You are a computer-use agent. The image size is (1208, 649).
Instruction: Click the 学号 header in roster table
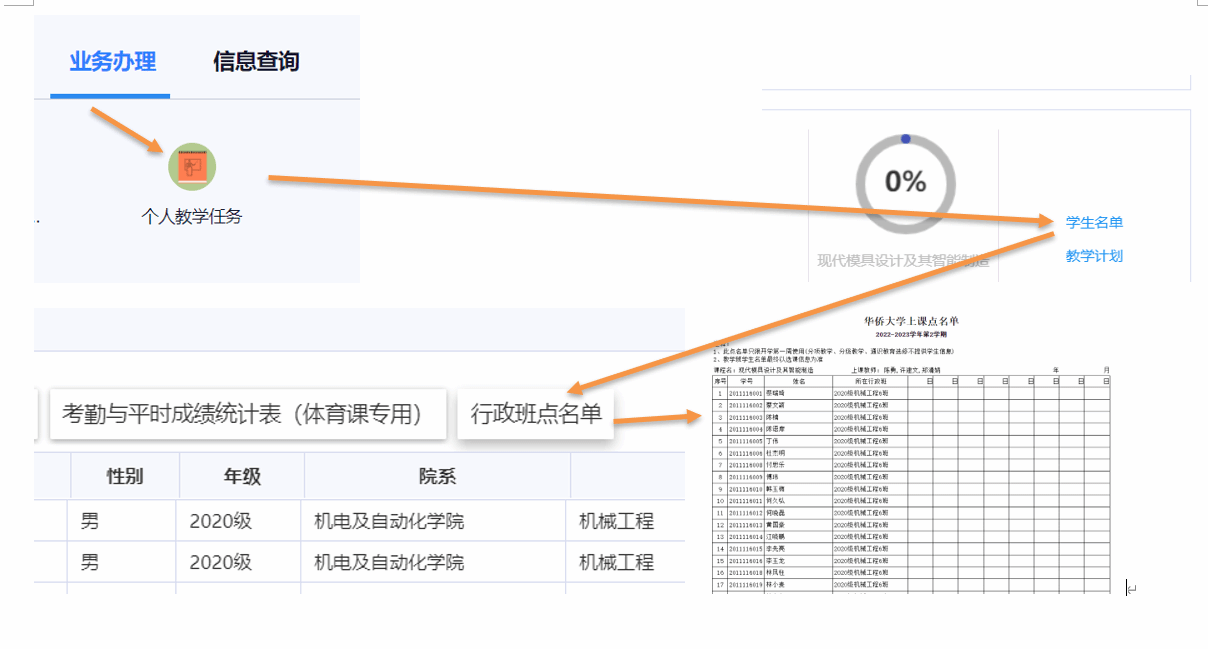[x=746, y=381]
